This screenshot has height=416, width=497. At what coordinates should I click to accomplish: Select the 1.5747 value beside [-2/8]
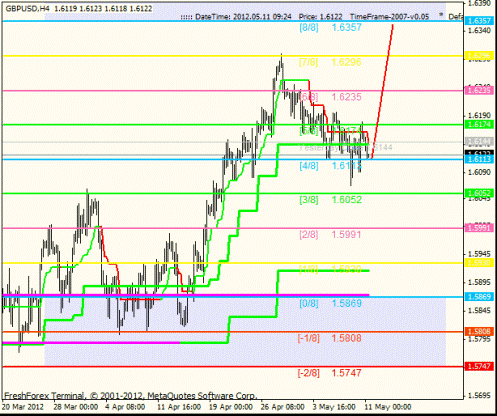tap(346, 373)
